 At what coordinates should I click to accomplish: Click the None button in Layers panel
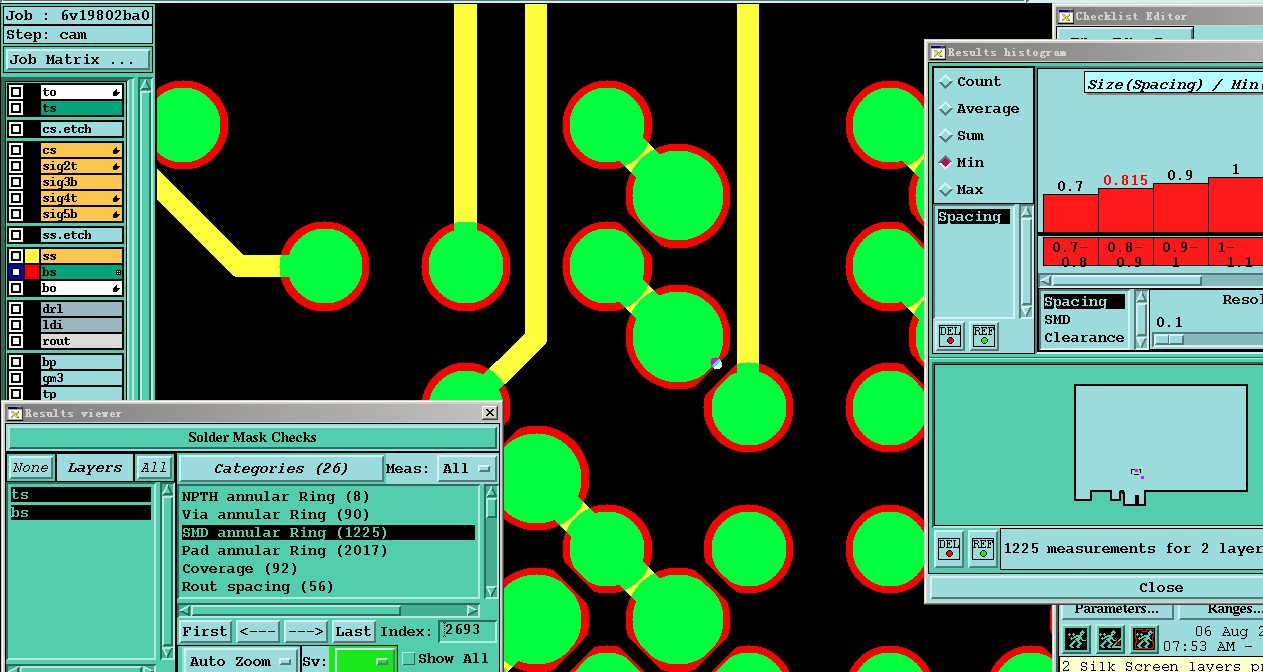[31, 468]
